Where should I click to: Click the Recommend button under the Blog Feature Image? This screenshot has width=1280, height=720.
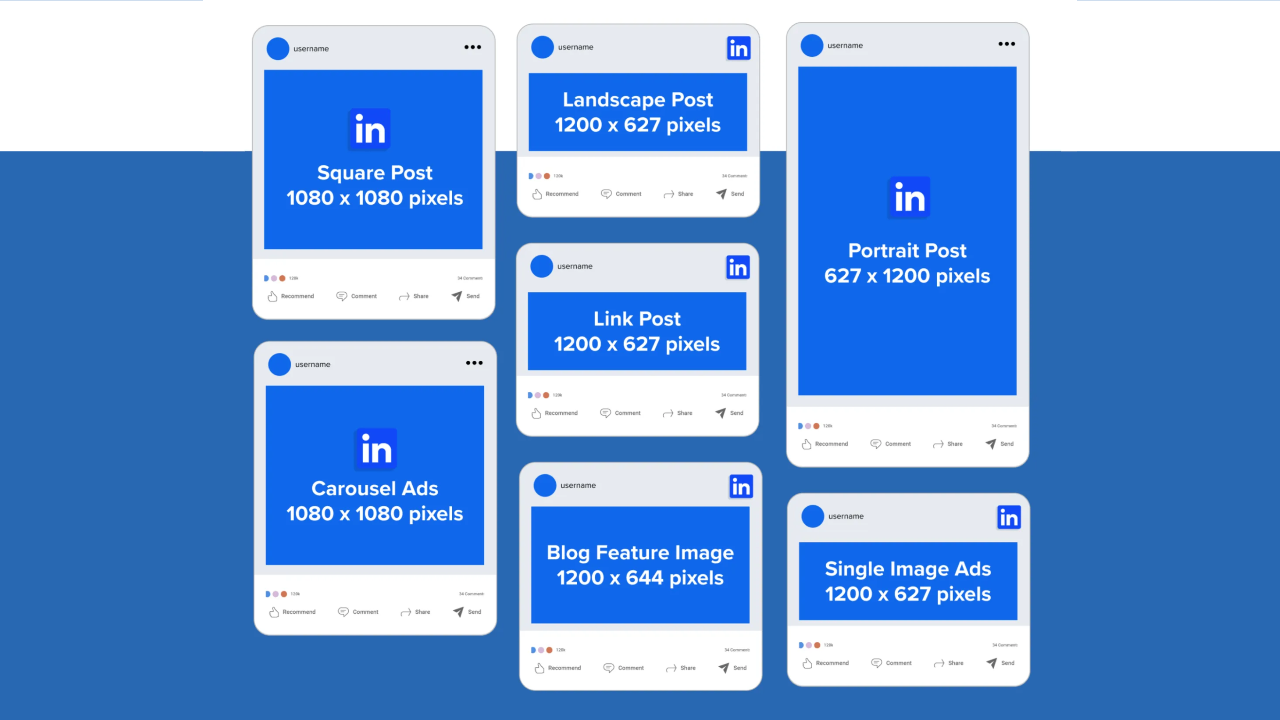pos(557,667)
